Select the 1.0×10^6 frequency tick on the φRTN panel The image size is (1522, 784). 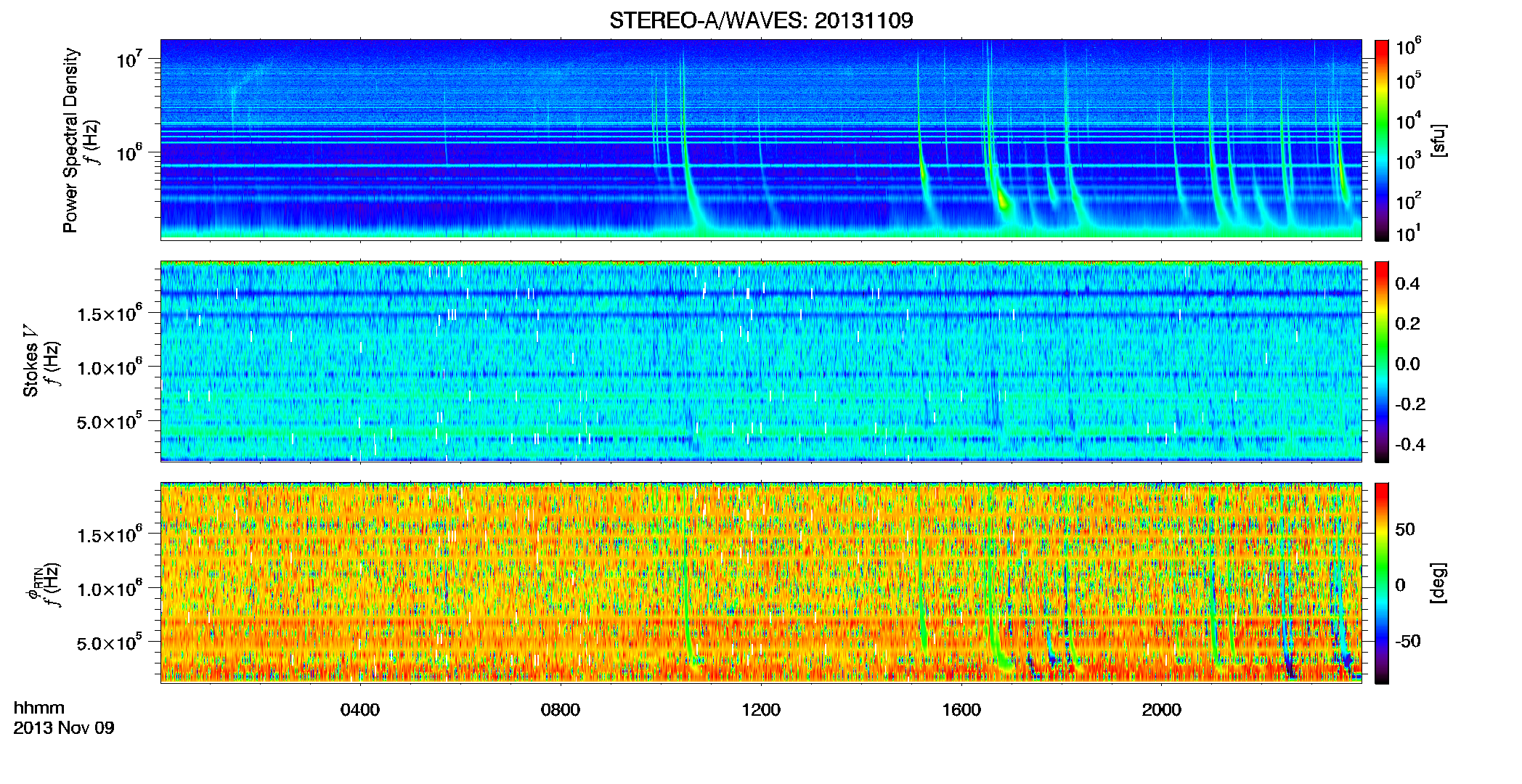coord(110,589)
